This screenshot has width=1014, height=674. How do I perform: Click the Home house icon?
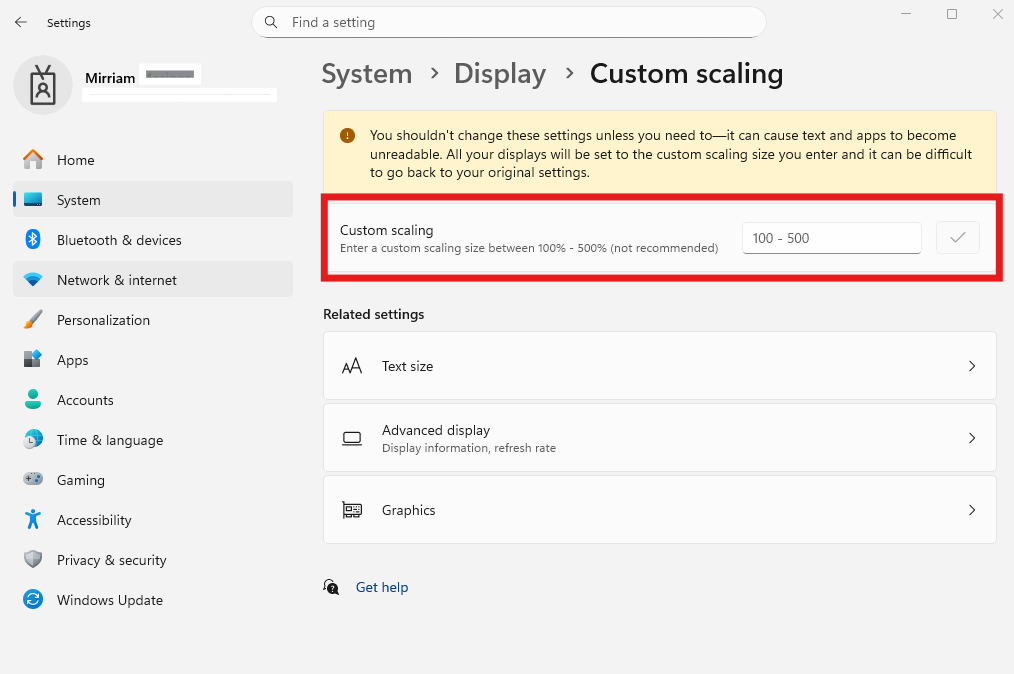[33, 160]
